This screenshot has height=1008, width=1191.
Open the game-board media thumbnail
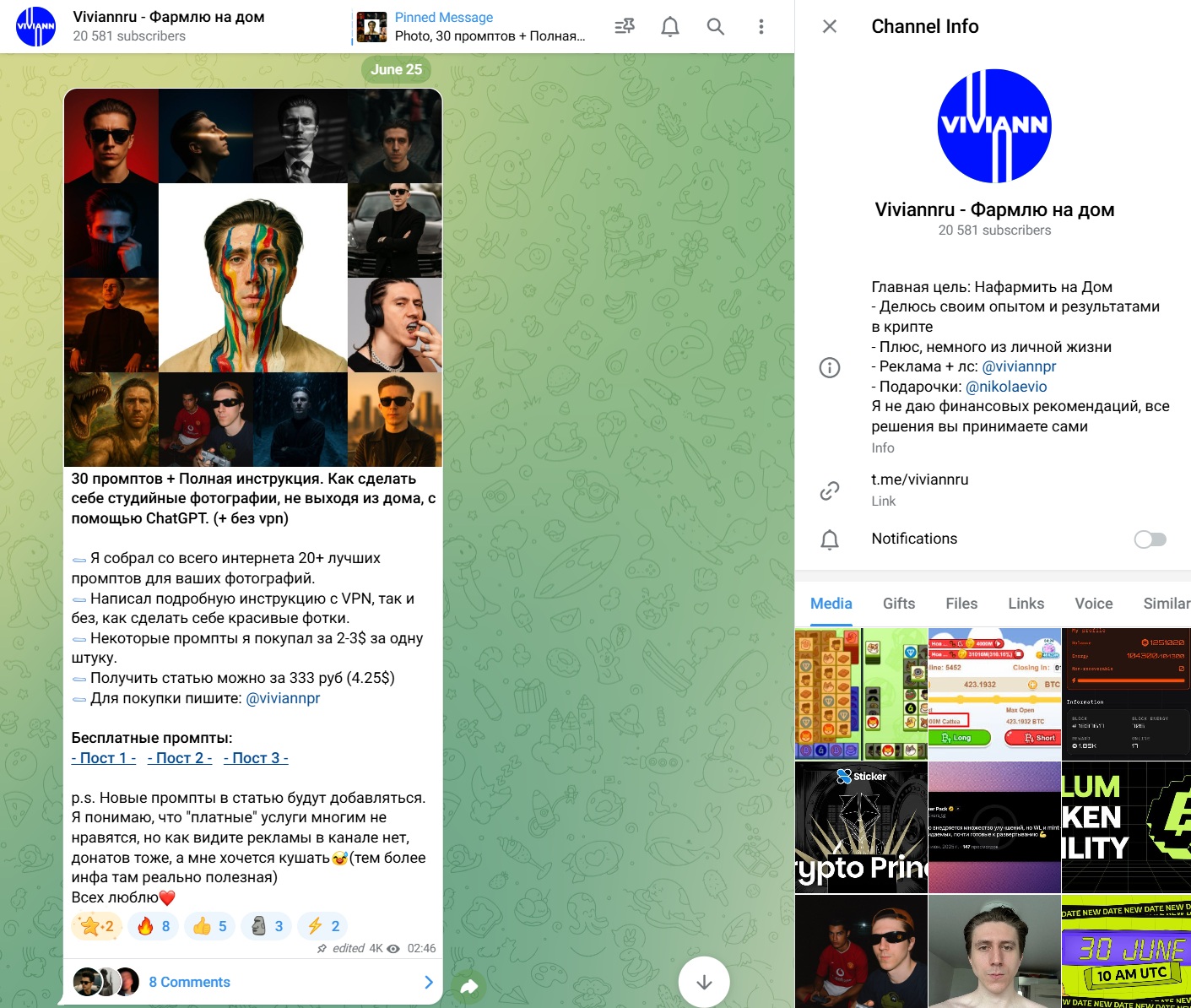[x=861, y=694]
